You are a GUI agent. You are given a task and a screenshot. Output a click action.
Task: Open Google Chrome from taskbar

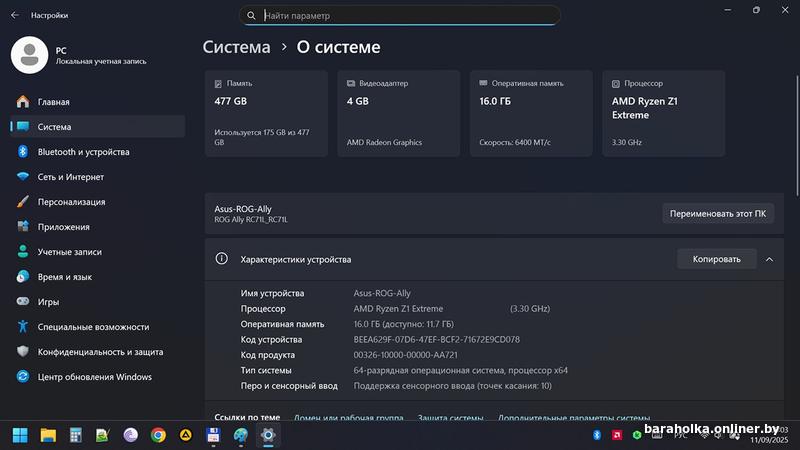coord(158,435)
